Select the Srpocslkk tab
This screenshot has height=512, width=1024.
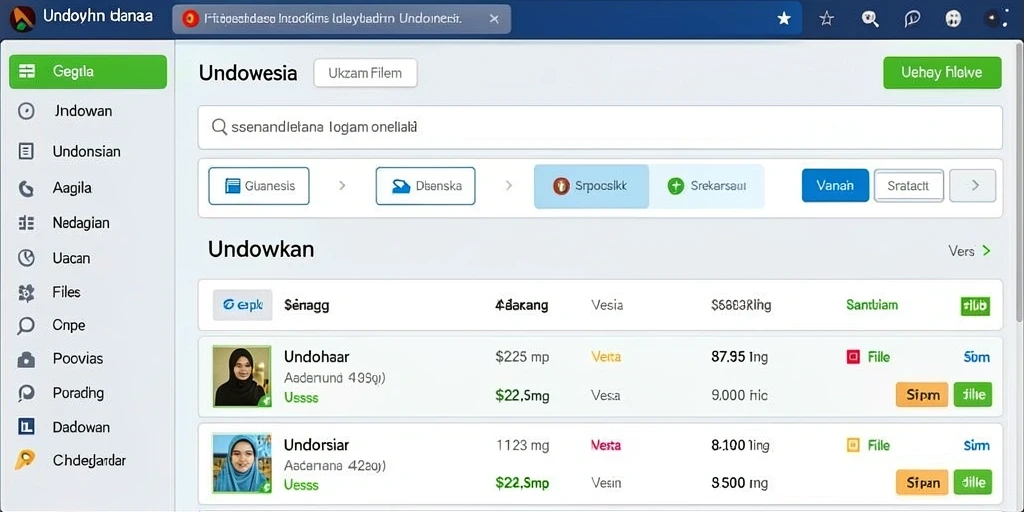[x=591, y=186]
